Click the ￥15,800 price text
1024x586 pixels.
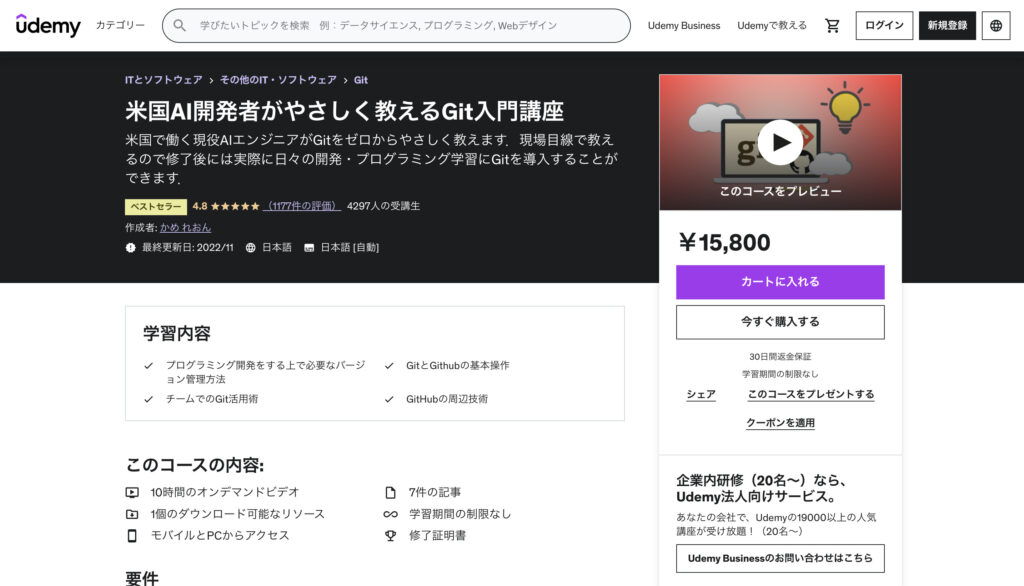pos(724,242)
